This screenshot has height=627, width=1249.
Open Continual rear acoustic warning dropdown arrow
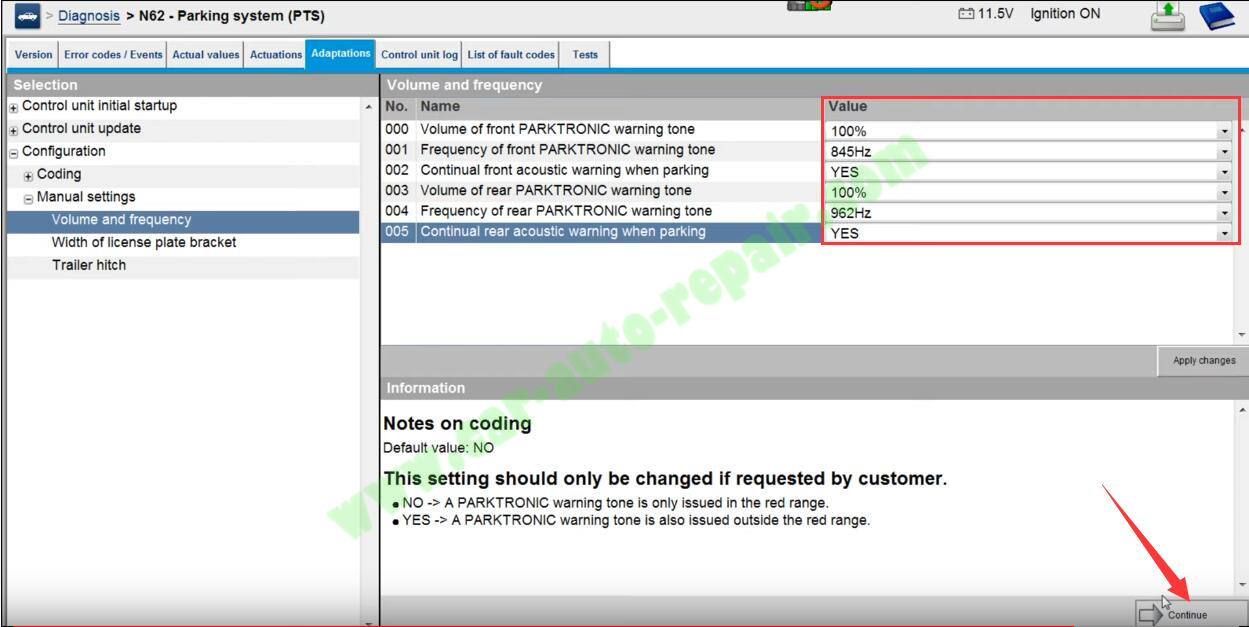[x=1224, y=233]
